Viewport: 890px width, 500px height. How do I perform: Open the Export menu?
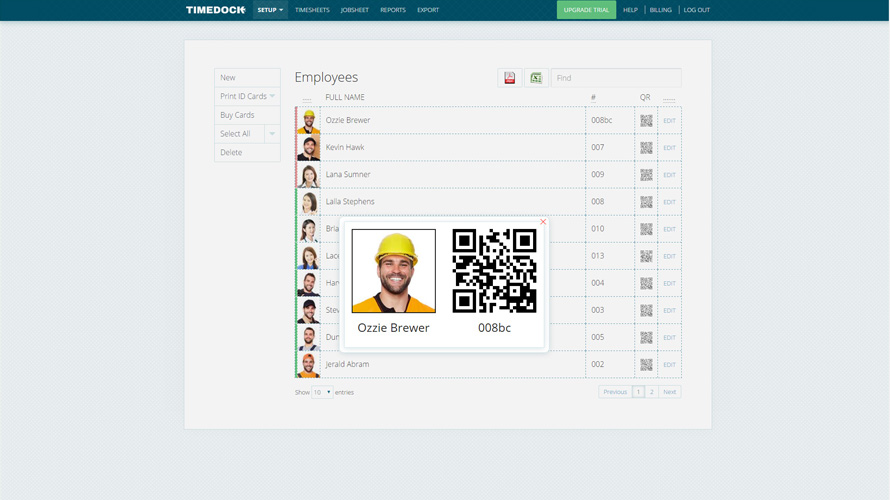click(x=428, y=10)
